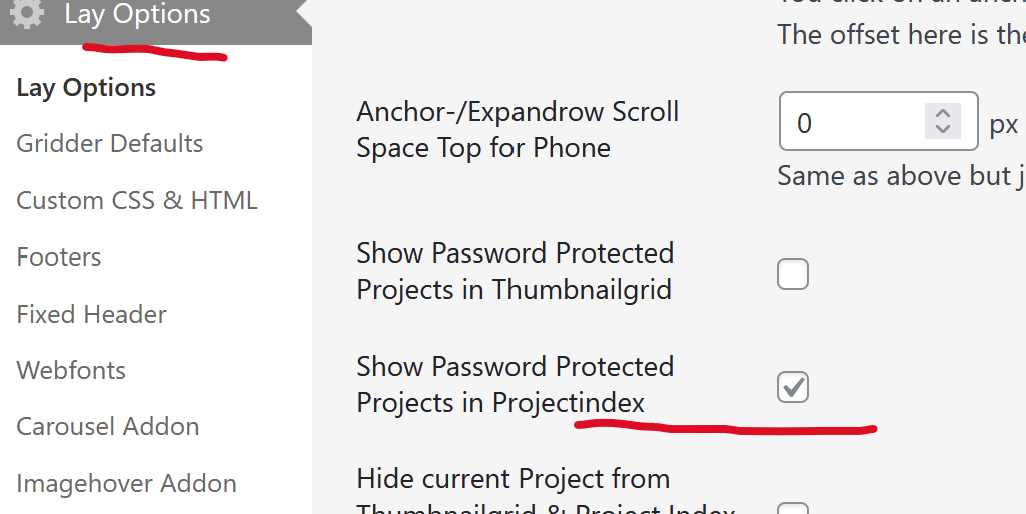
Task: Increase scroll space value with up arrow
Action: point(942,114)
